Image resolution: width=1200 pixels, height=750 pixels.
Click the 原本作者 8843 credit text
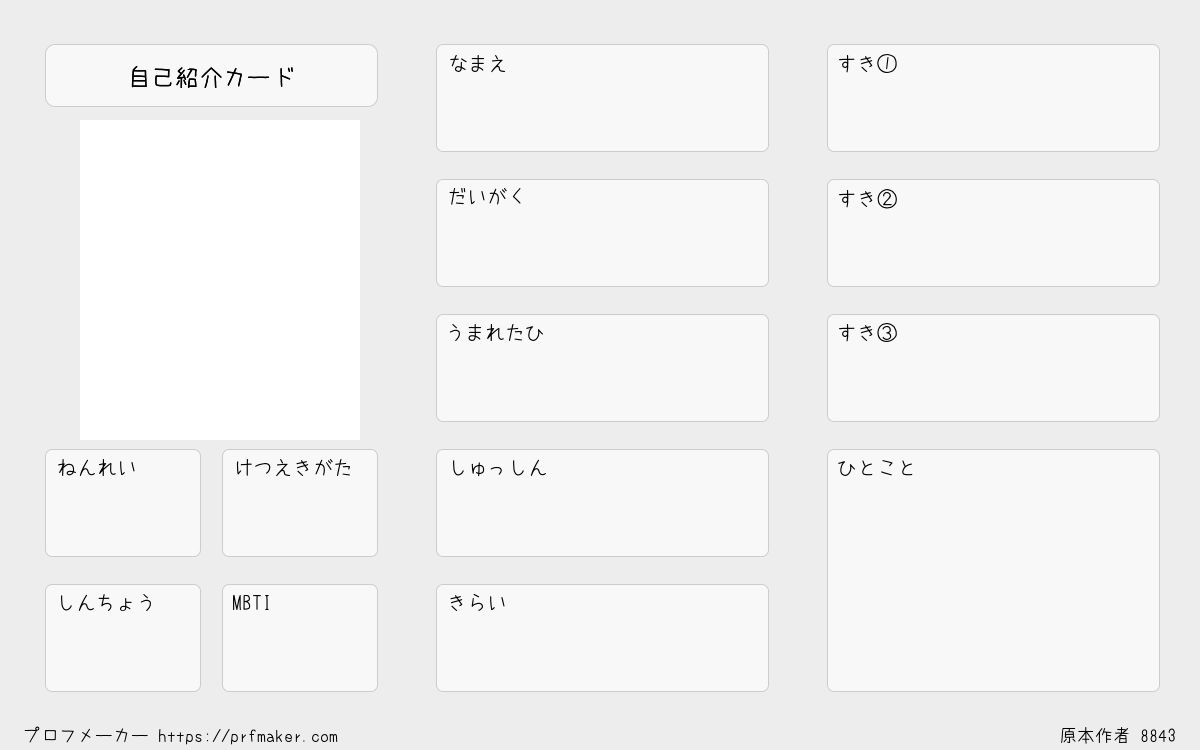(x=1118, y=736)
